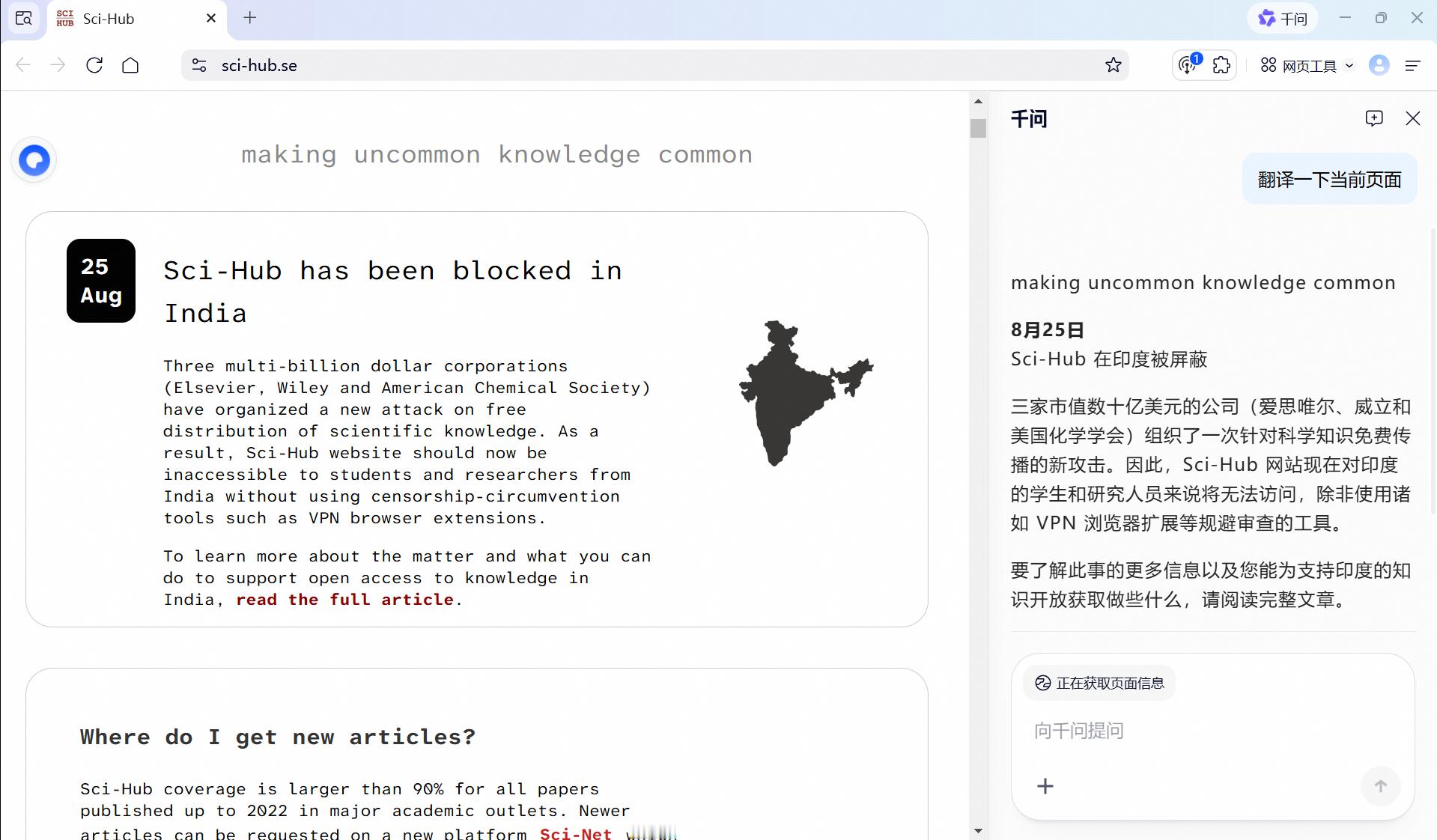The image size is (1437, 840).
Task: Click the 翻译一下当前页面 message bubble
Action: pos(1329,180)
